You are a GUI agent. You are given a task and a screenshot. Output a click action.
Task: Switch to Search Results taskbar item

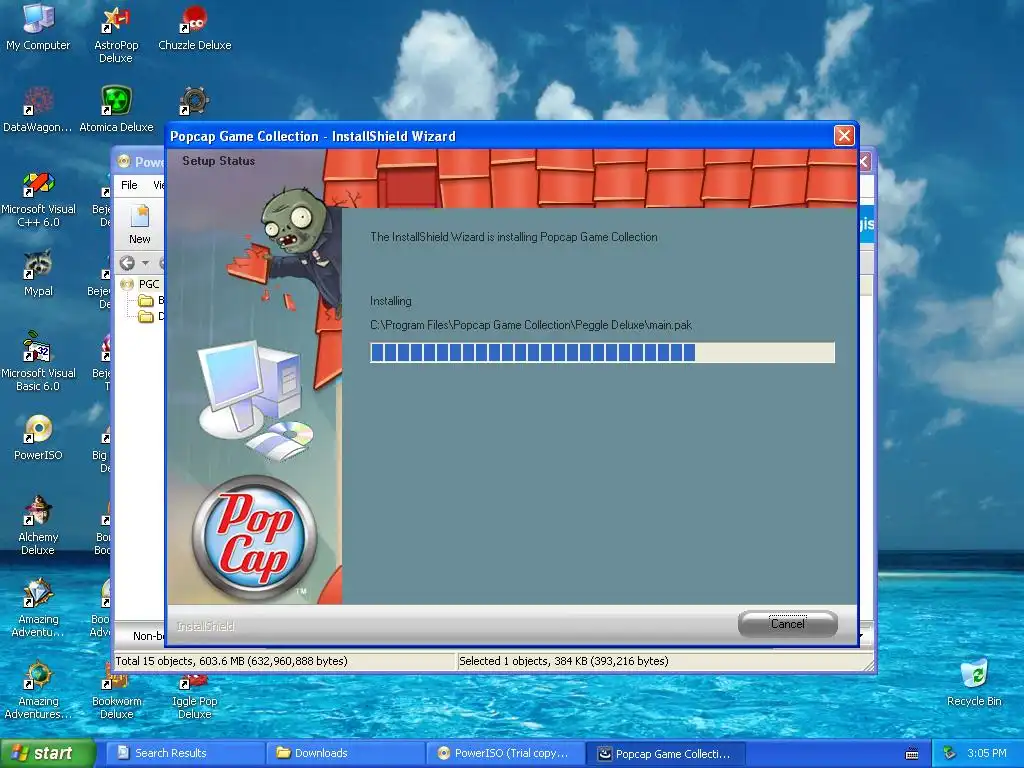(x=185, y=753)
